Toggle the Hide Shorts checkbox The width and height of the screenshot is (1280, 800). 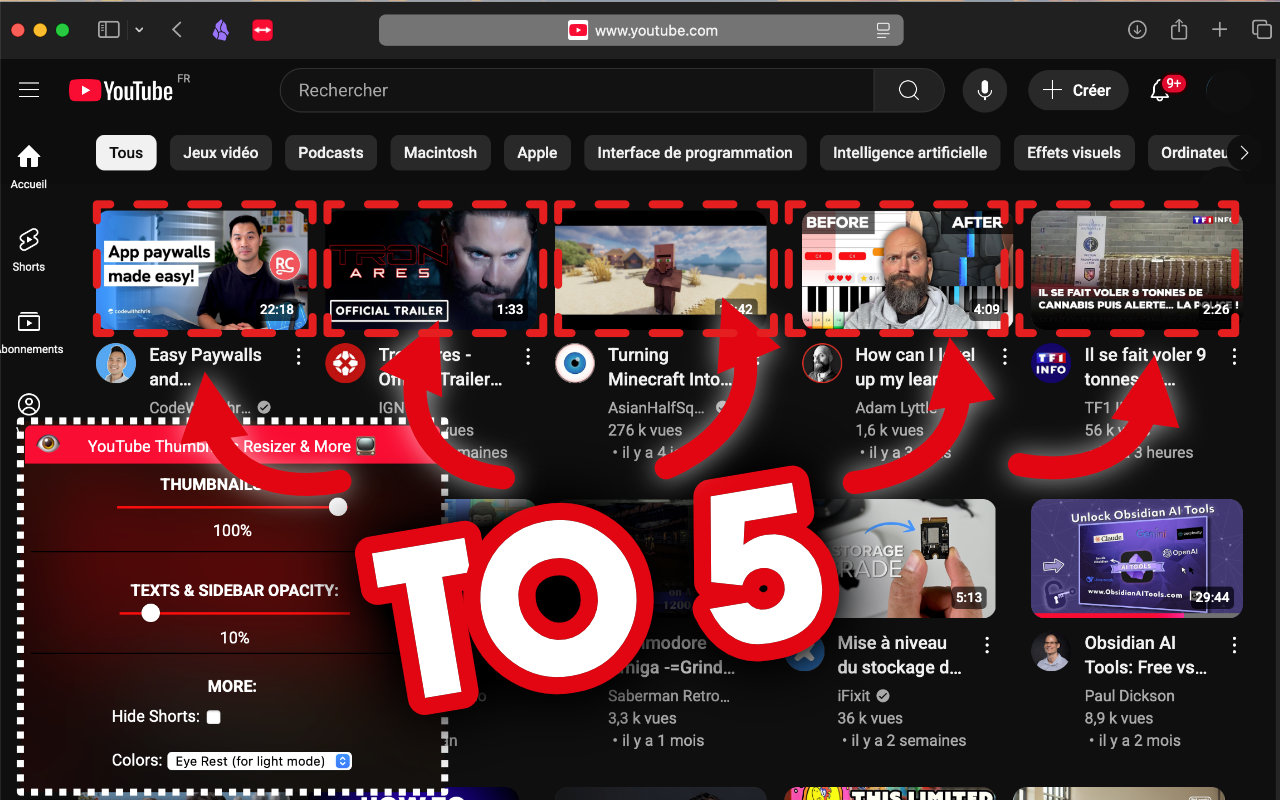[x=214, y=717]
